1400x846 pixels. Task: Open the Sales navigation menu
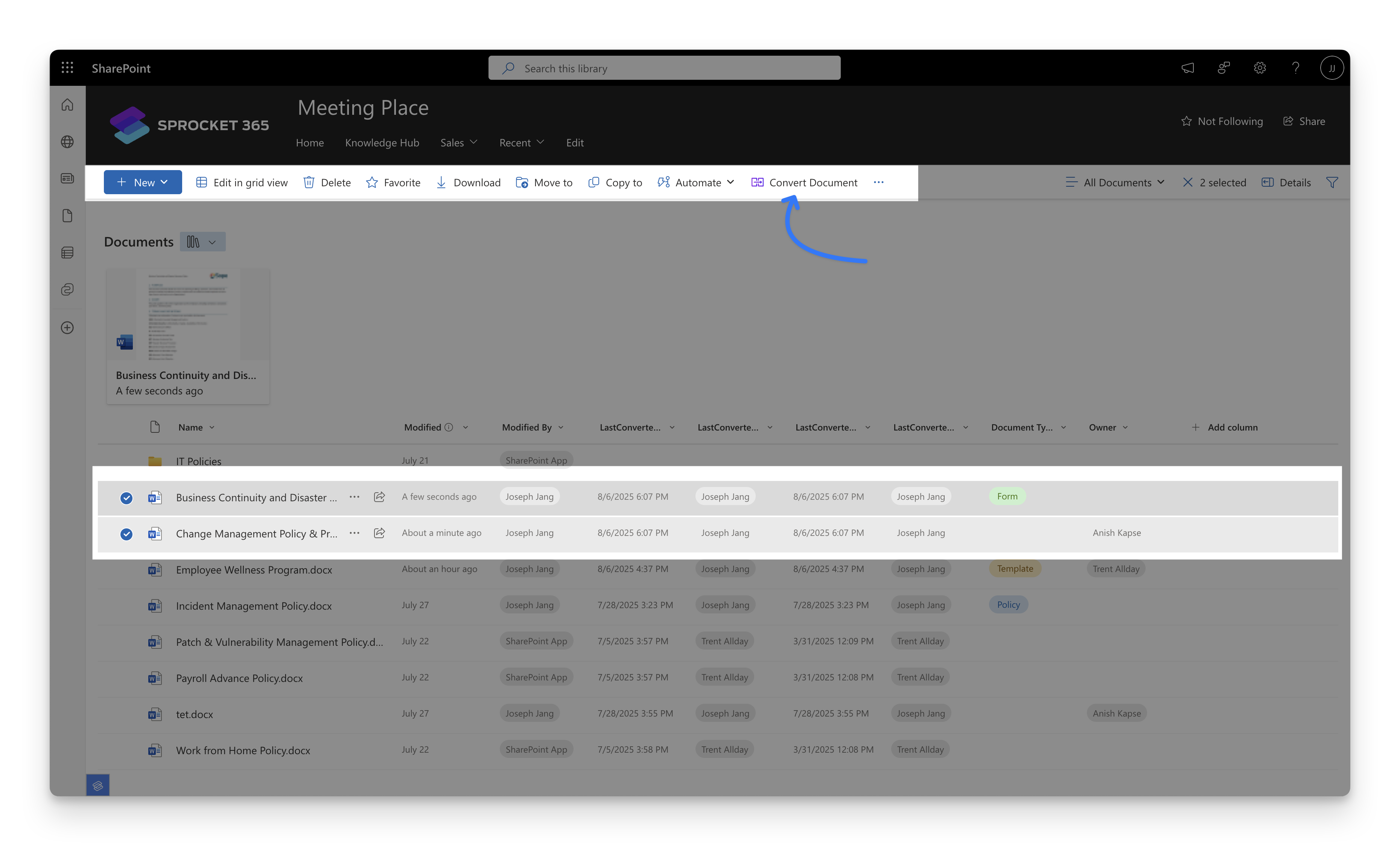point(458,143)
